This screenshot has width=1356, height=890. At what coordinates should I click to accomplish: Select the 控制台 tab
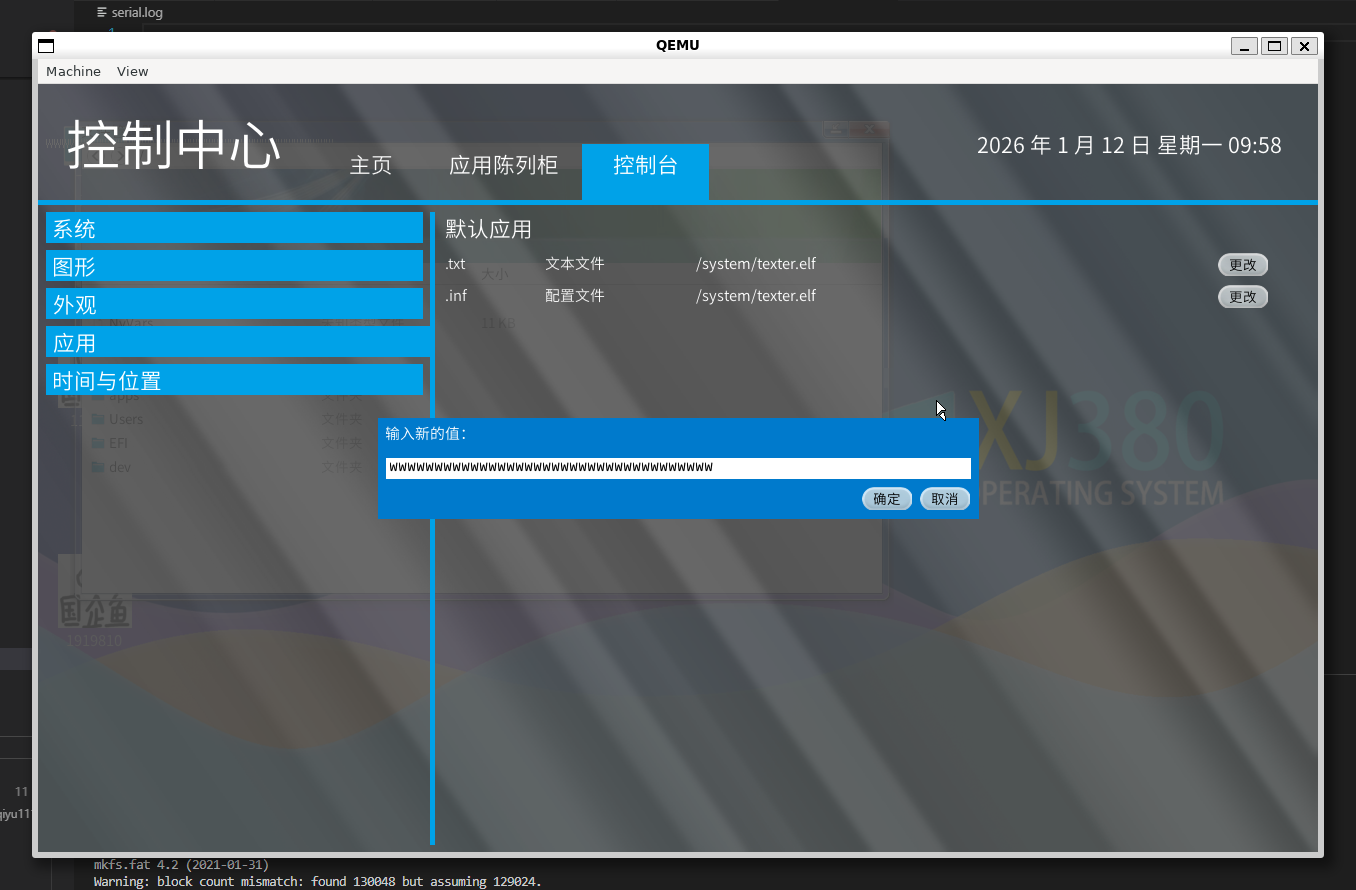[645, 166]
